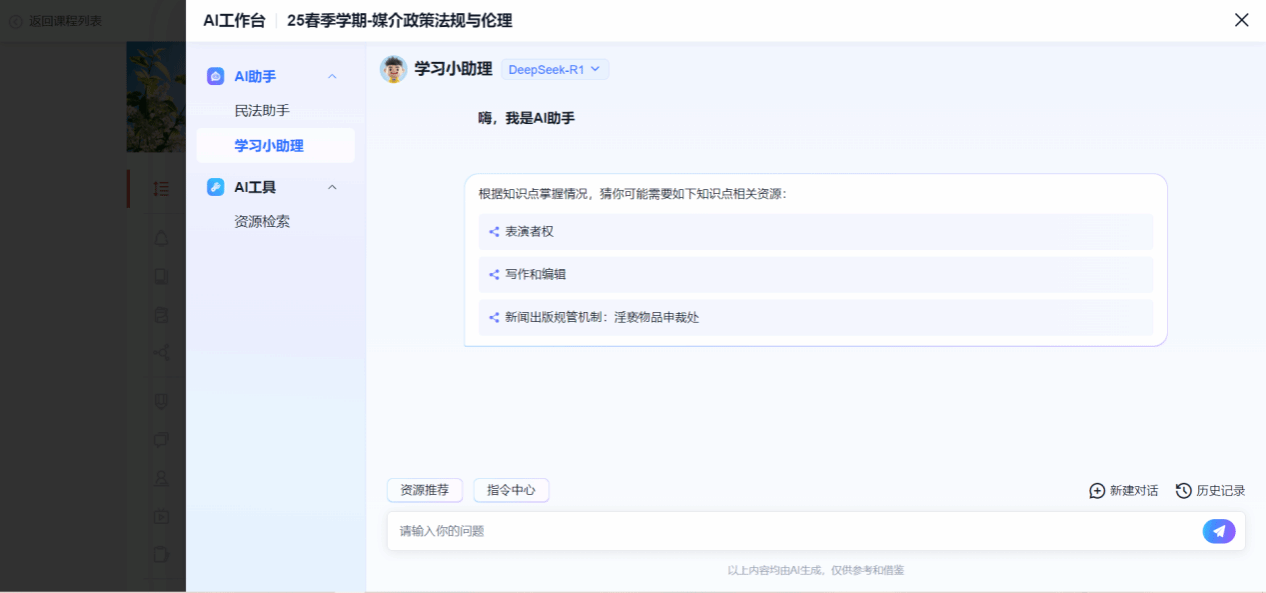Screen dimensions: 1266x593
Task: Click the 指令中心 button
Action: point(511,490)
